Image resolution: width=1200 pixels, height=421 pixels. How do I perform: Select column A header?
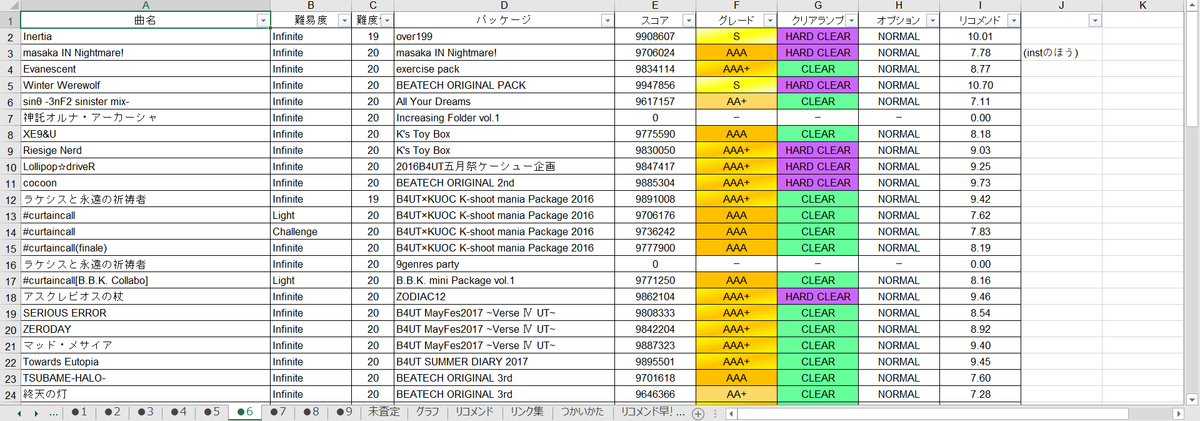click(144, 6)
